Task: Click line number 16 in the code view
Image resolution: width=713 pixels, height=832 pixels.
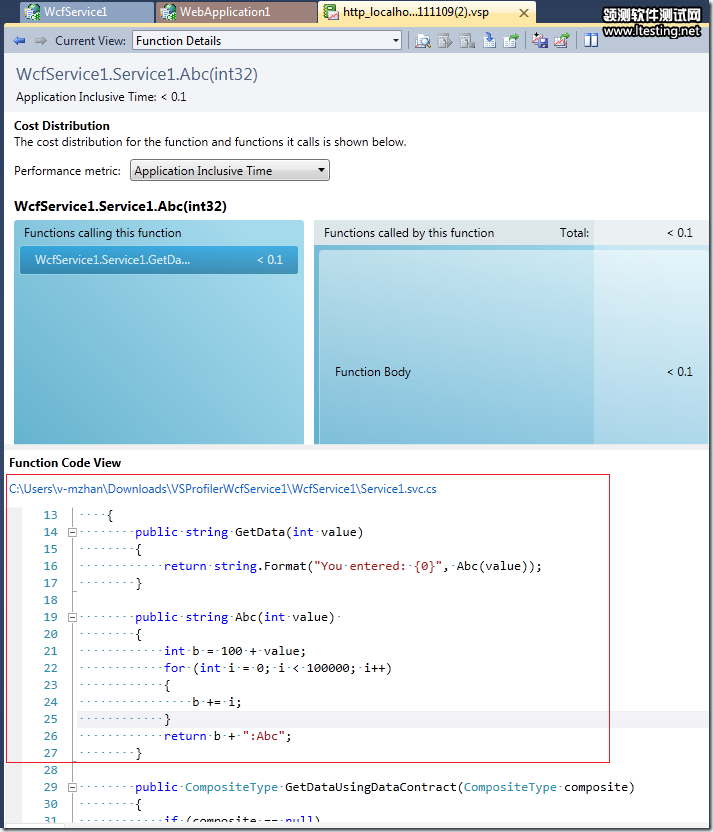Action: (x=50, y=566)
